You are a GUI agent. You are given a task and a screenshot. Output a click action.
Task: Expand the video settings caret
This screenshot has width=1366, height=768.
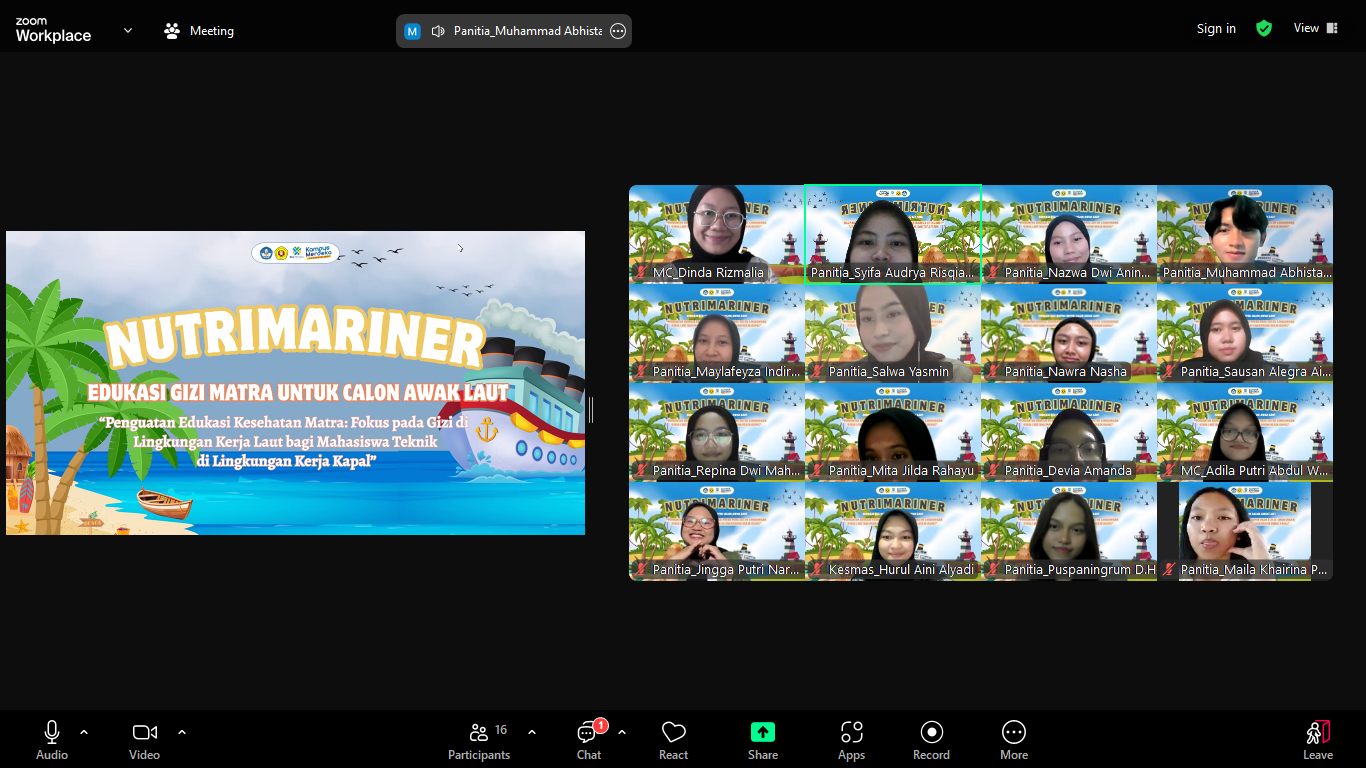(182, 732)
